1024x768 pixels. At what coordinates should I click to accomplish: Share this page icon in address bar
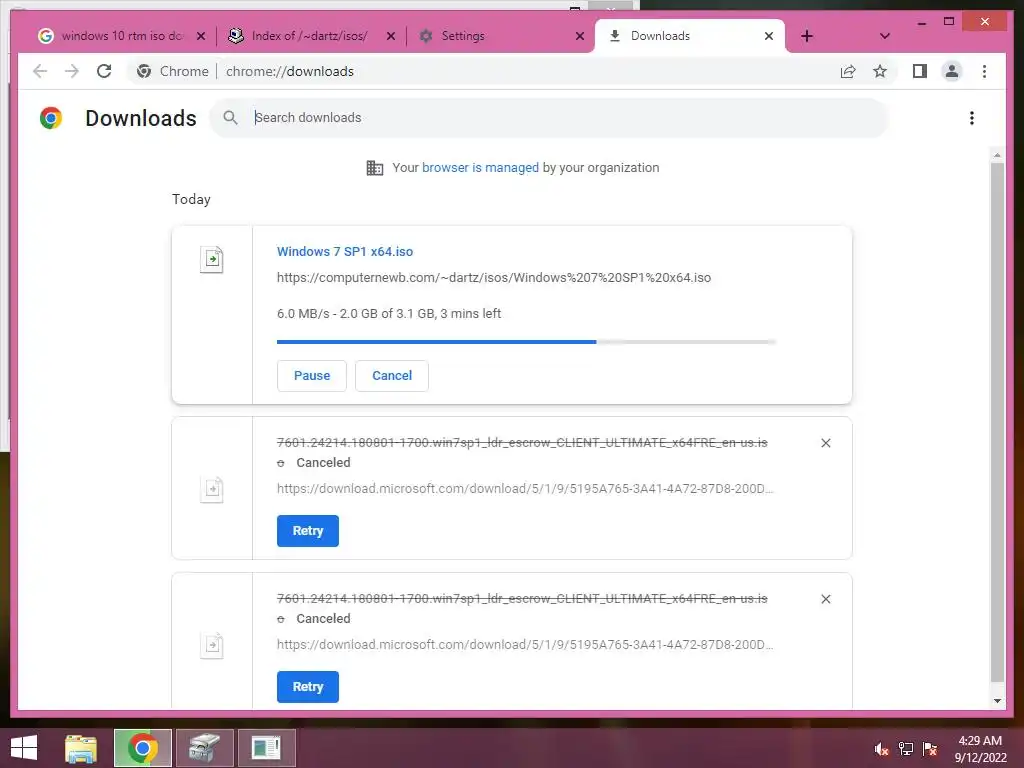[848, 71]
